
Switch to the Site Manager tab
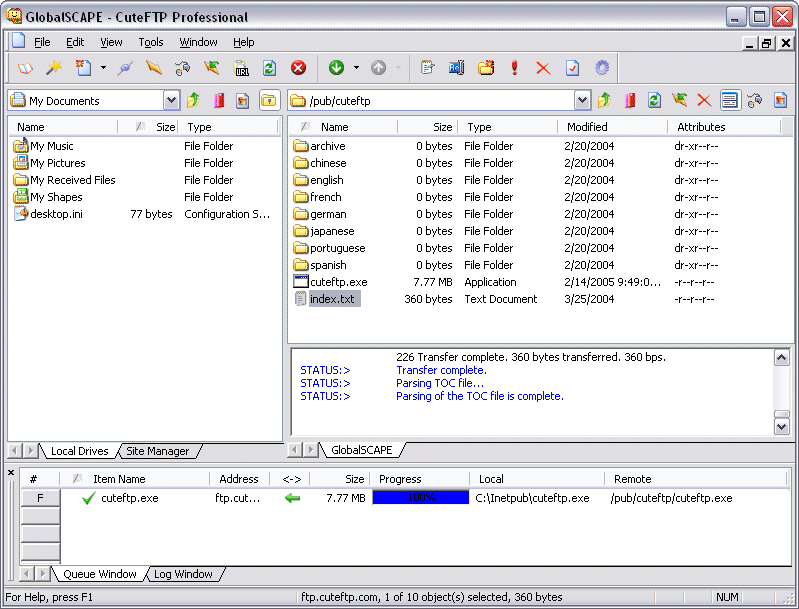tap(157, 451)
